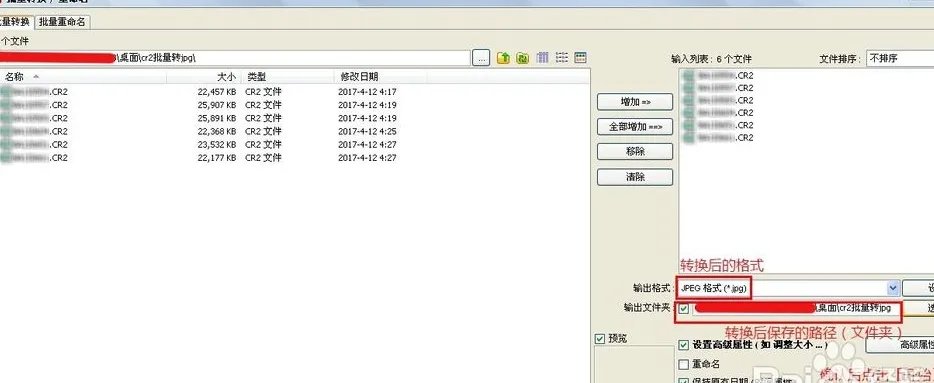The image size is (934, 383).
Task: Switch to the 批量重命名 tab
Action: tap(63, 22)
